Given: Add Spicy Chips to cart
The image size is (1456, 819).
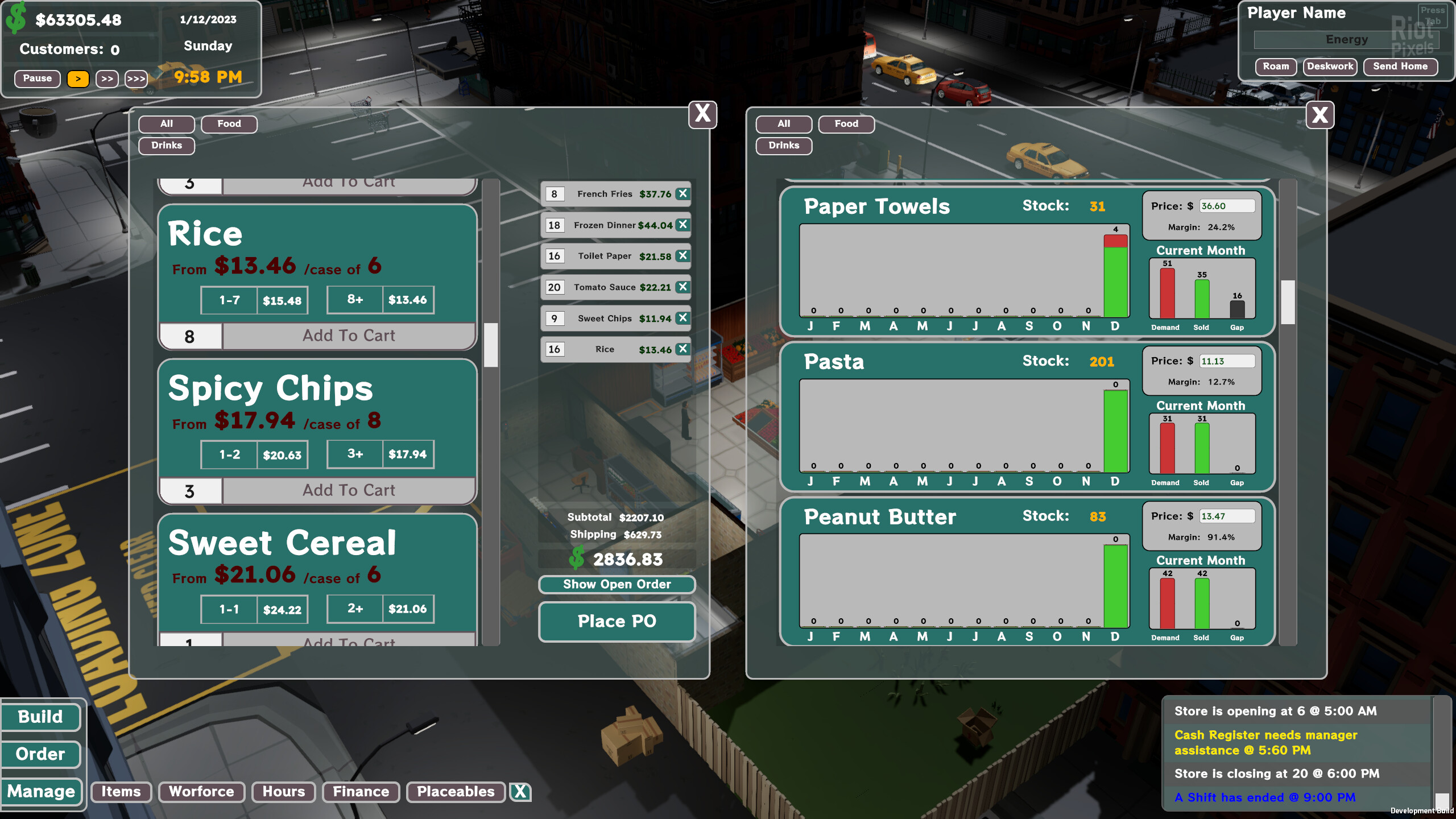Looking at the screenshot, I should coord(349,490).
